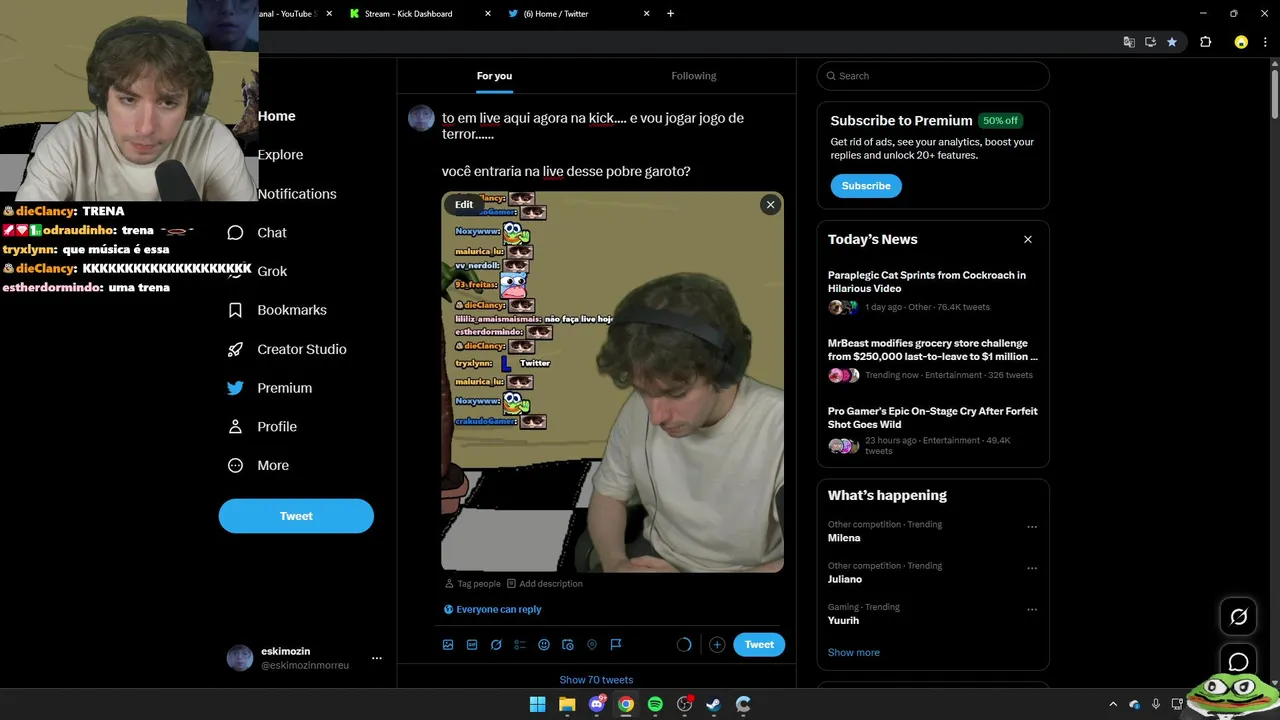Open the More menu in sidebar
Screen dimensions: 1280x720
click(259, 466)
